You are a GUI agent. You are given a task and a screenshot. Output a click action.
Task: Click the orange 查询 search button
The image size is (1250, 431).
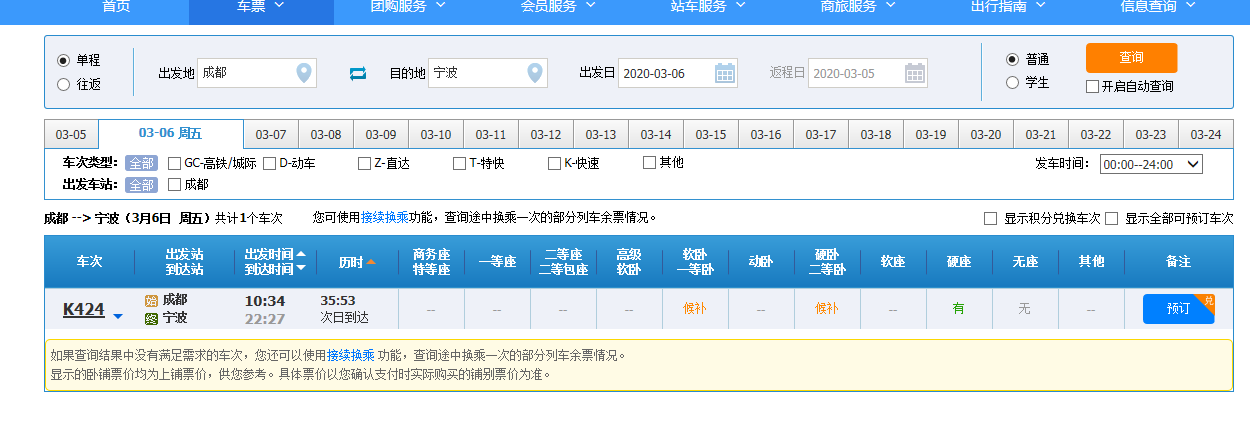coord(1131,58)
